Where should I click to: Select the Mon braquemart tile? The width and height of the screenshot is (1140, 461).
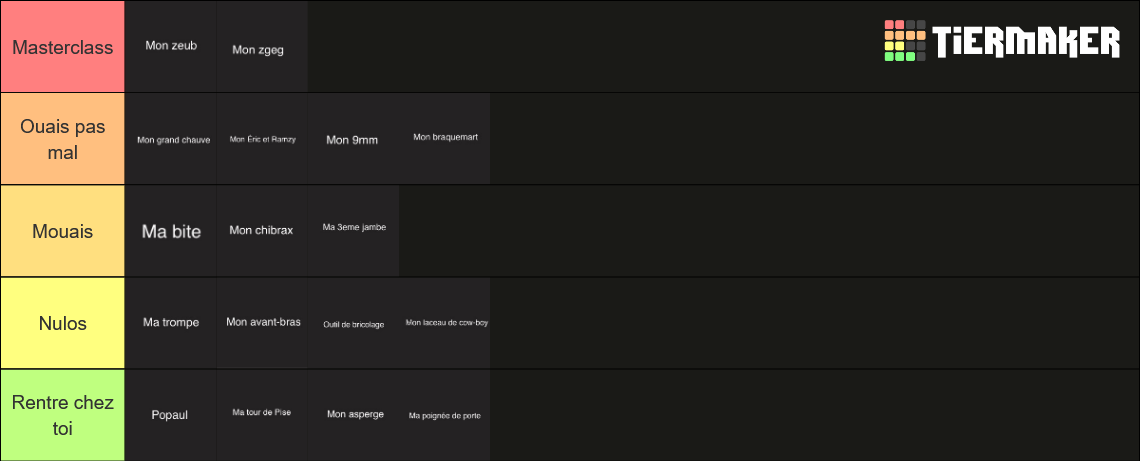[445, 139]
